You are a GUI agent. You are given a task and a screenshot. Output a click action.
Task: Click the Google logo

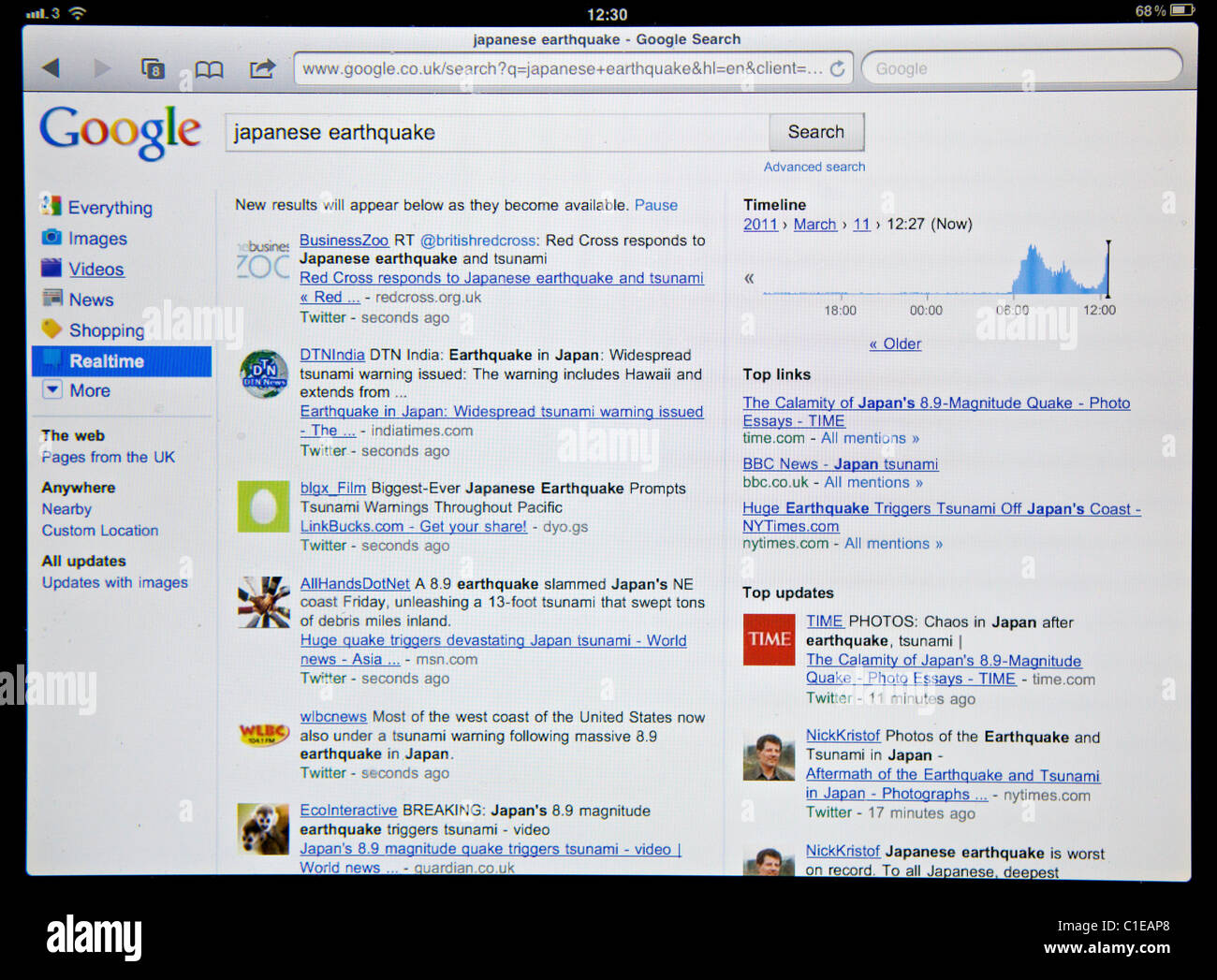point(120,132)
